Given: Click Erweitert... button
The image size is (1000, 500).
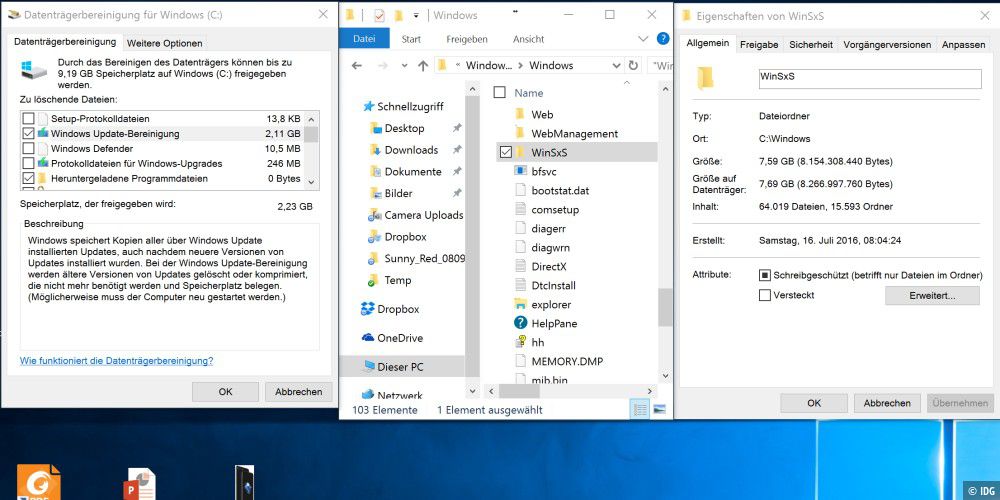Looking at the screenshot, I should (x=932, y=296).
